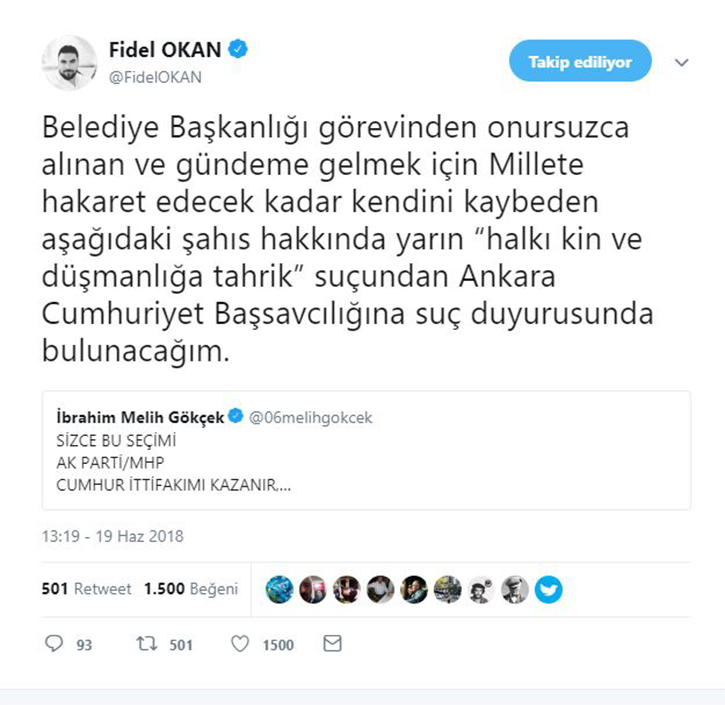Click the blue Twitter bird avatar

click(548, 589)
